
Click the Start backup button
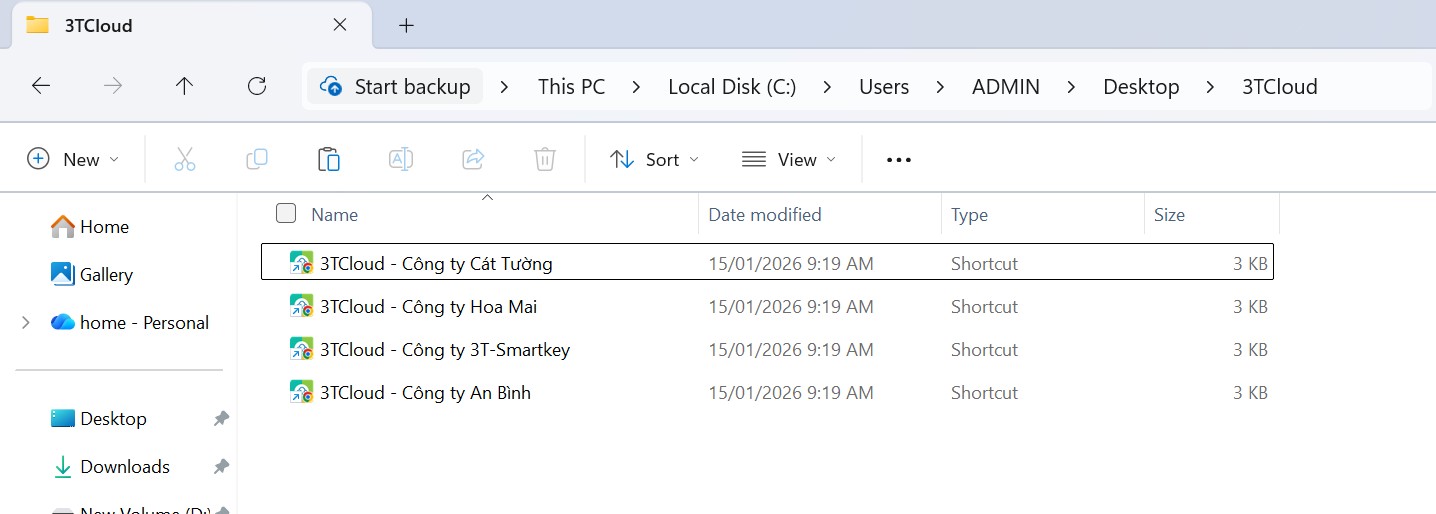click(396, 86)
